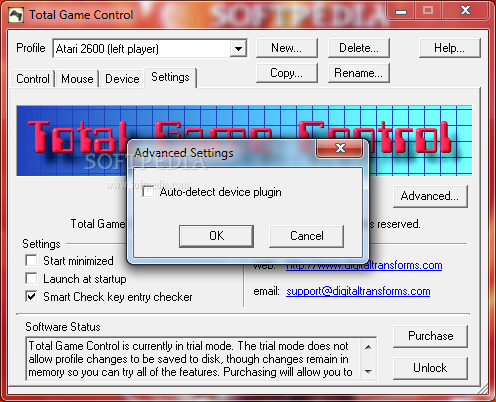Cancel the Advanced Settings dialog
496x402 pixels.
[x=306, y=236]
